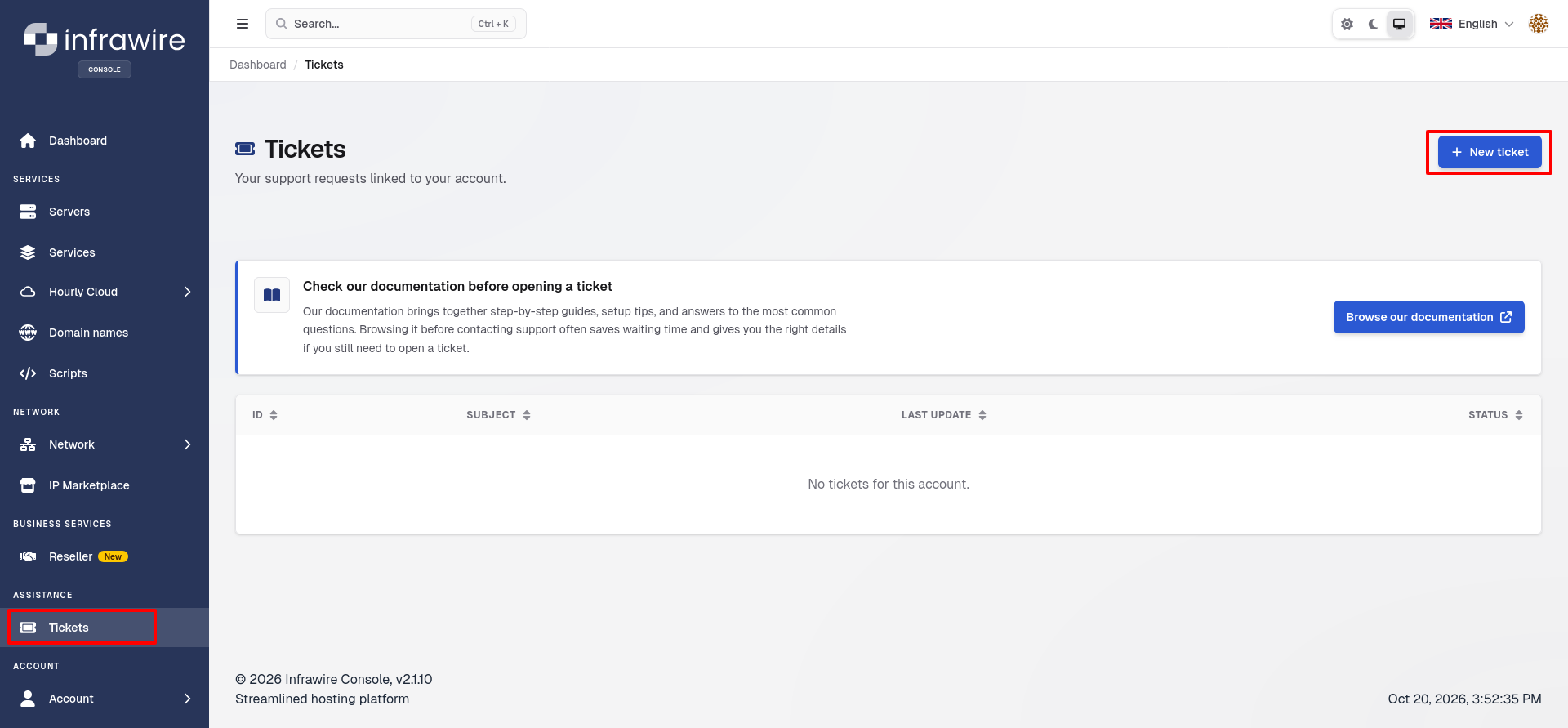1568x728 pixels.
Task: Click the Hourly Cloud icon
Action: (28, 292)
